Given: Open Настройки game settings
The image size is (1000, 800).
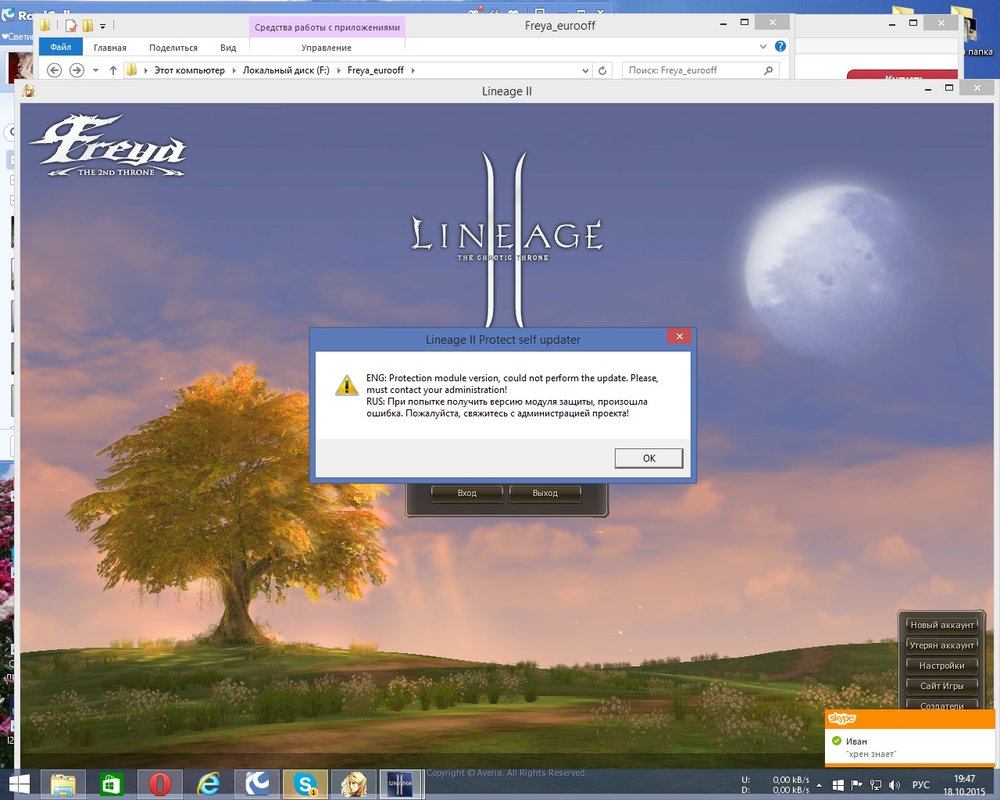Looking at the screenshot, I should tap(941, 665).
